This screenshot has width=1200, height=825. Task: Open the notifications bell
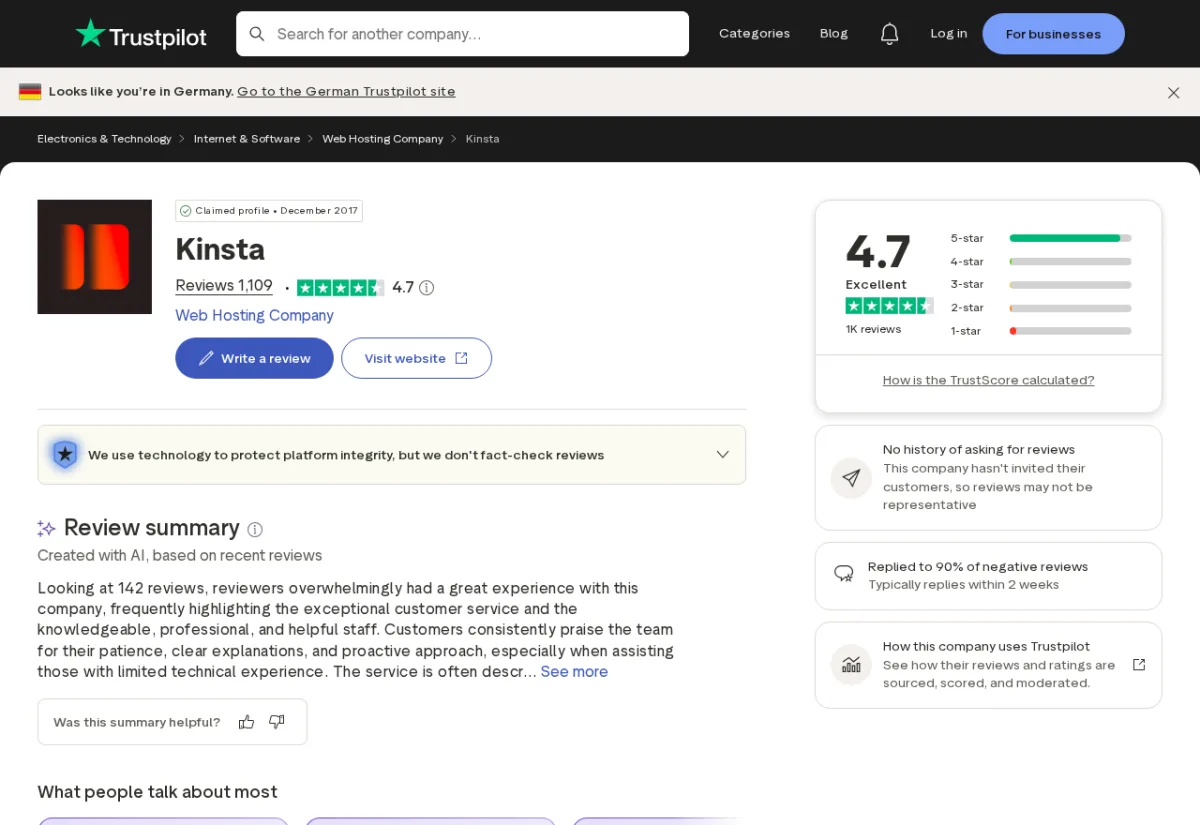(889, 34)
